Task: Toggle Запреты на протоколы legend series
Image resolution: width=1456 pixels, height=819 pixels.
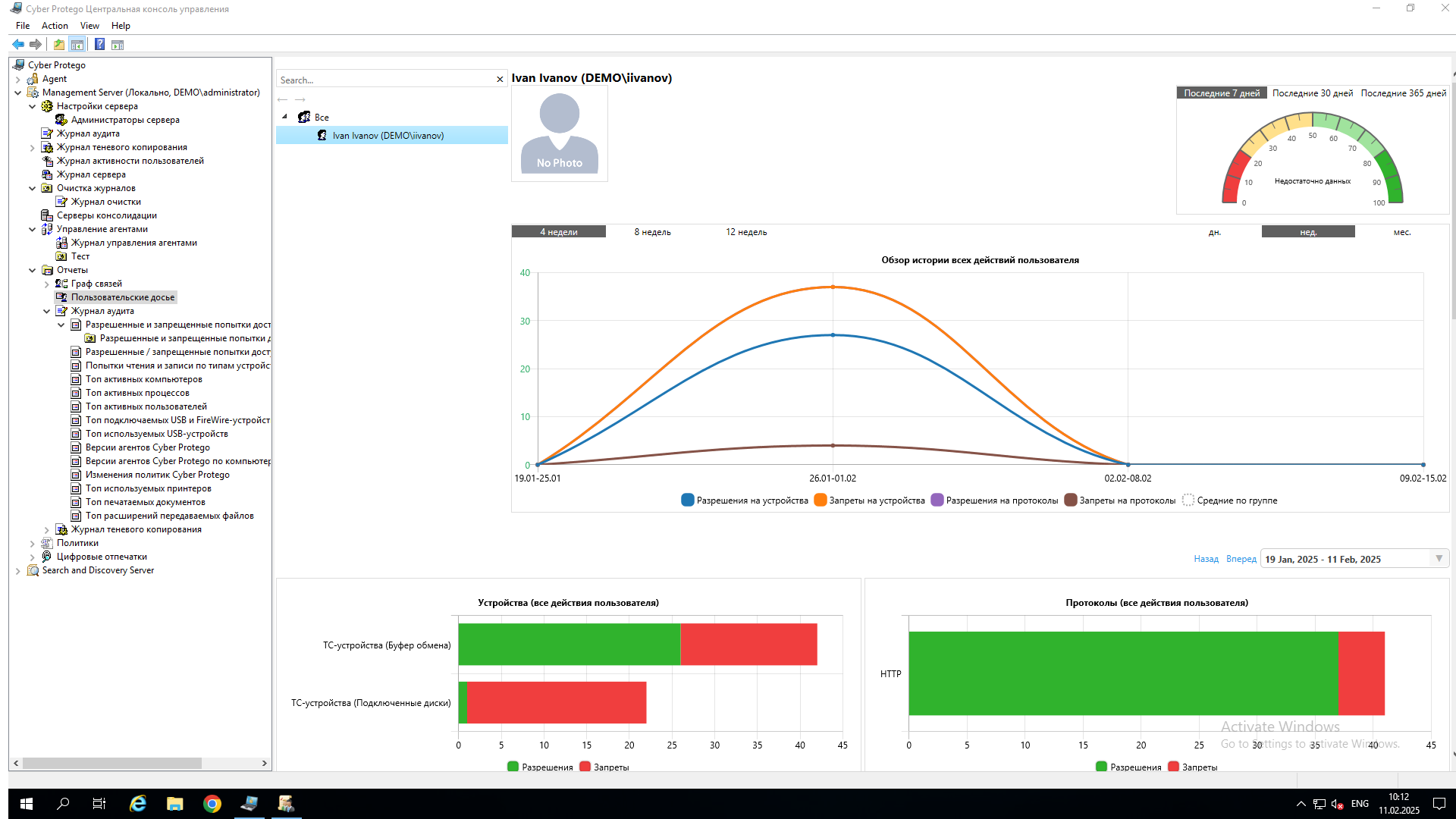Action: (1119, 500)
